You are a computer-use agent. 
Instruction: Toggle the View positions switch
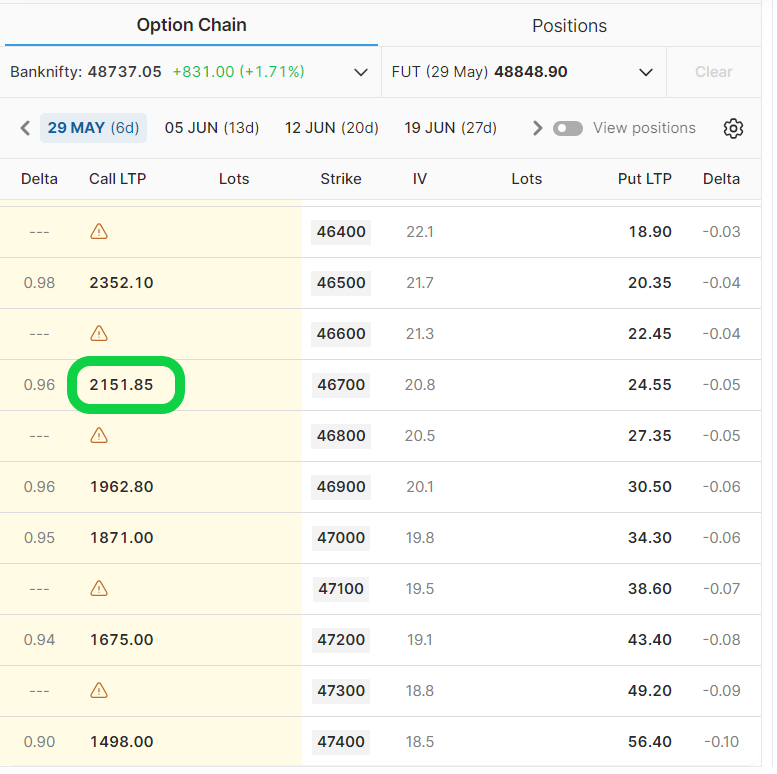point(568,128)
